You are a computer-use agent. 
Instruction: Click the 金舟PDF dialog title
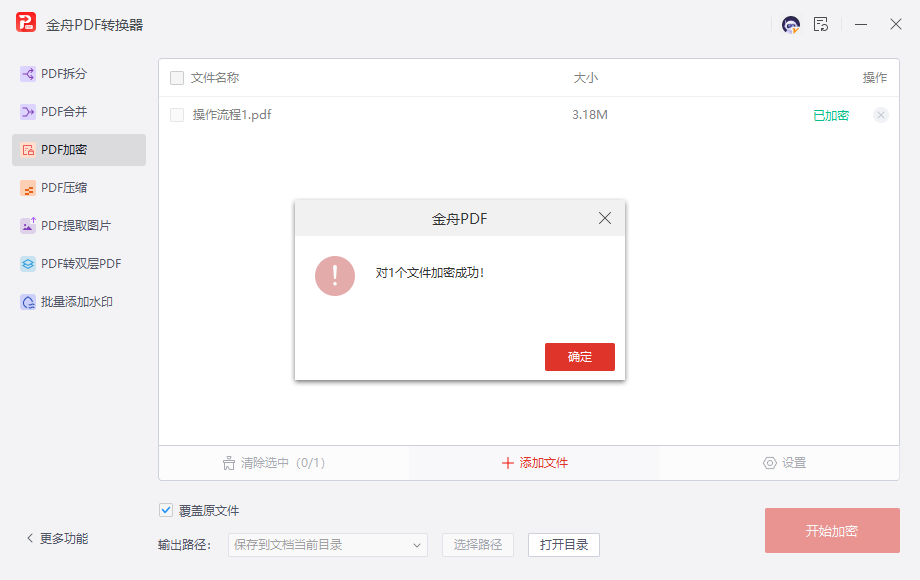[459, 219]
